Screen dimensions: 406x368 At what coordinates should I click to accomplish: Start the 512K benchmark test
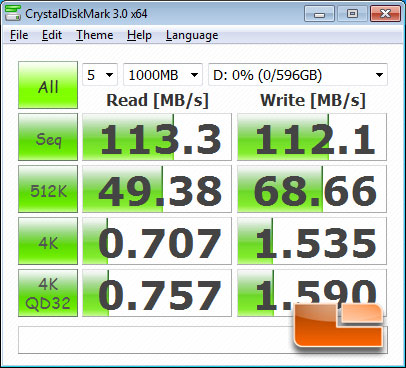(48, 189)
